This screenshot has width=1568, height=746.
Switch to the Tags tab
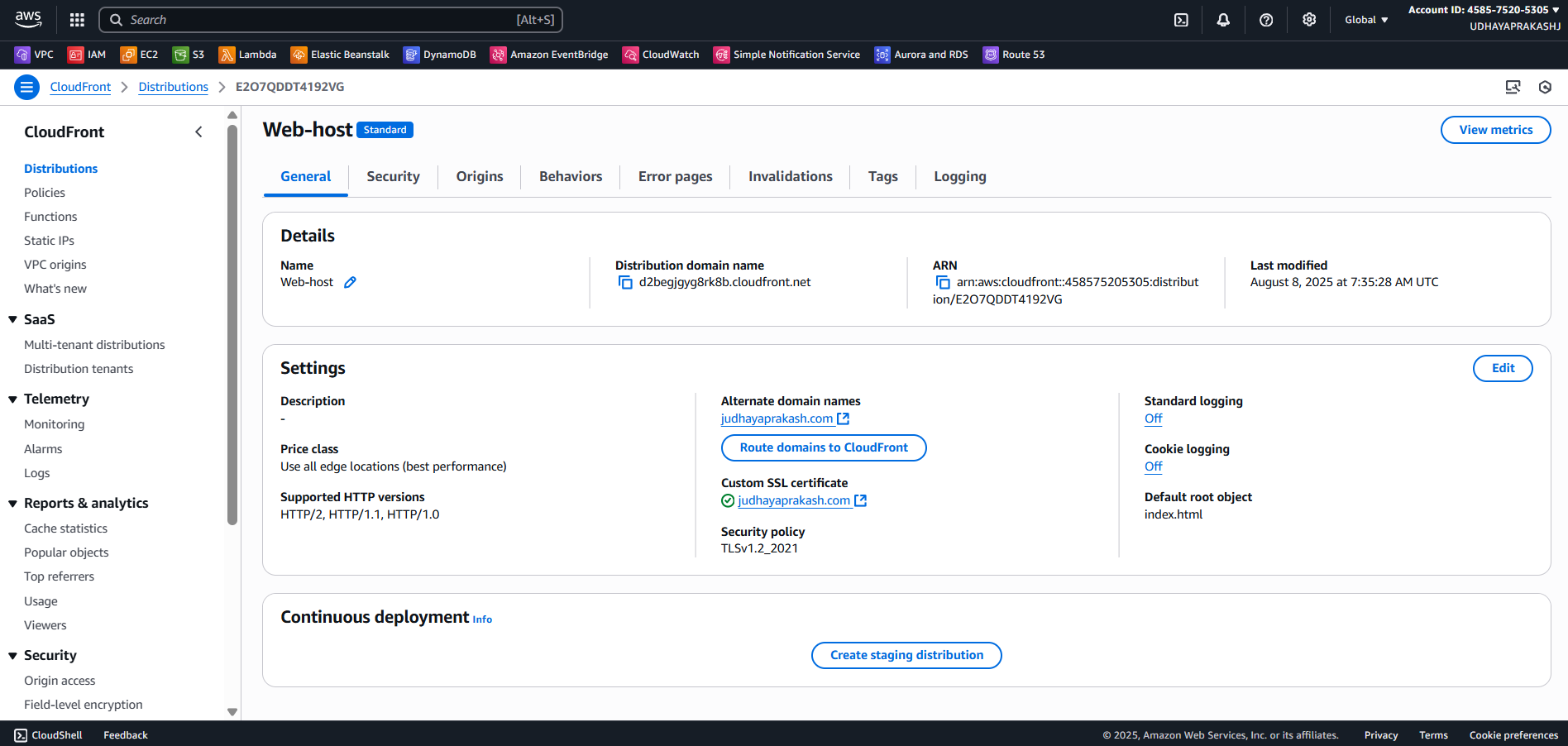pos(882,176)
